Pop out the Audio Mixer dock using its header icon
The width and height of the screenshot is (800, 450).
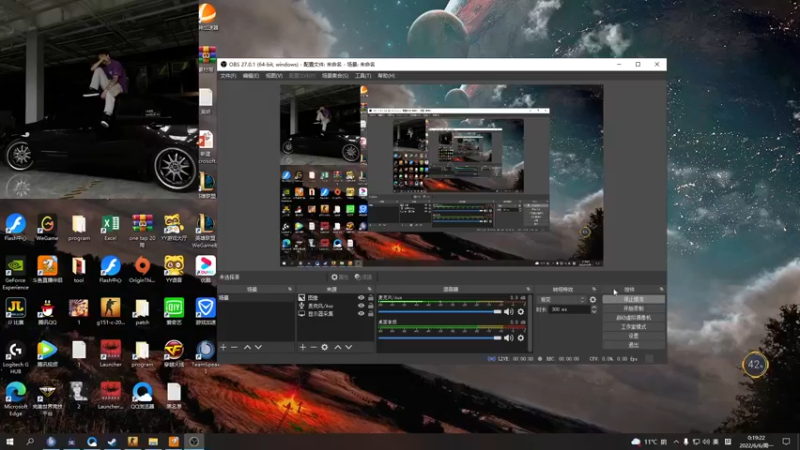tap(528, 289)
